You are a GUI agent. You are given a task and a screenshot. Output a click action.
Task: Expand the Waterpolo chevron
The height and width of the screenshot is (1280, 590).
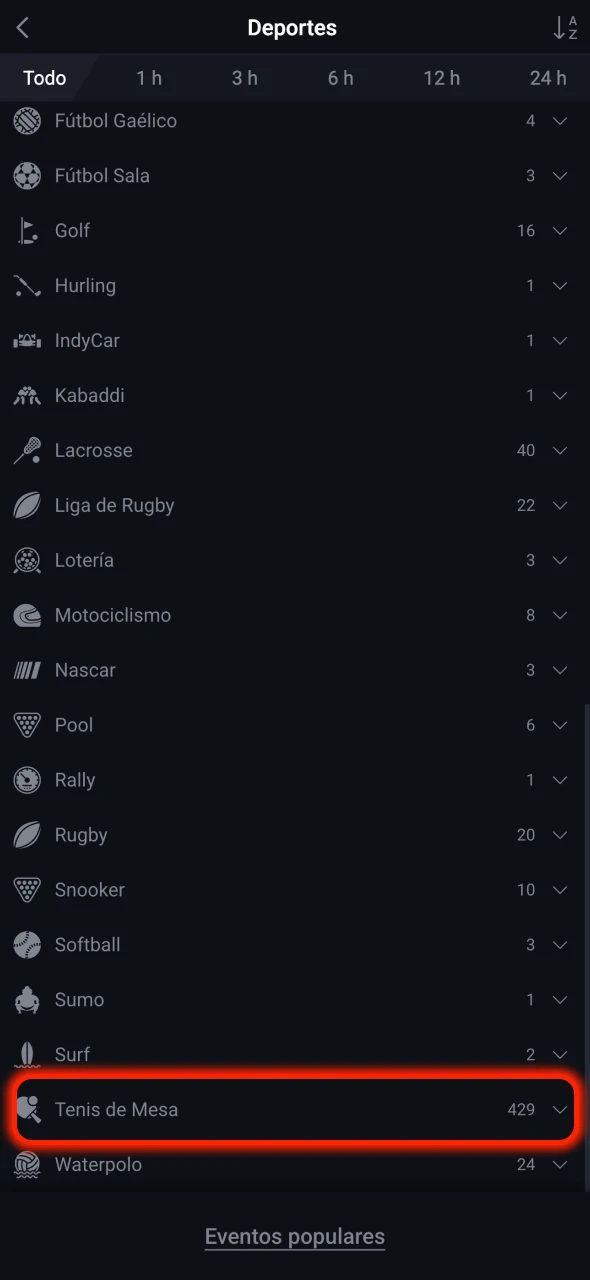click(560, 1165)
